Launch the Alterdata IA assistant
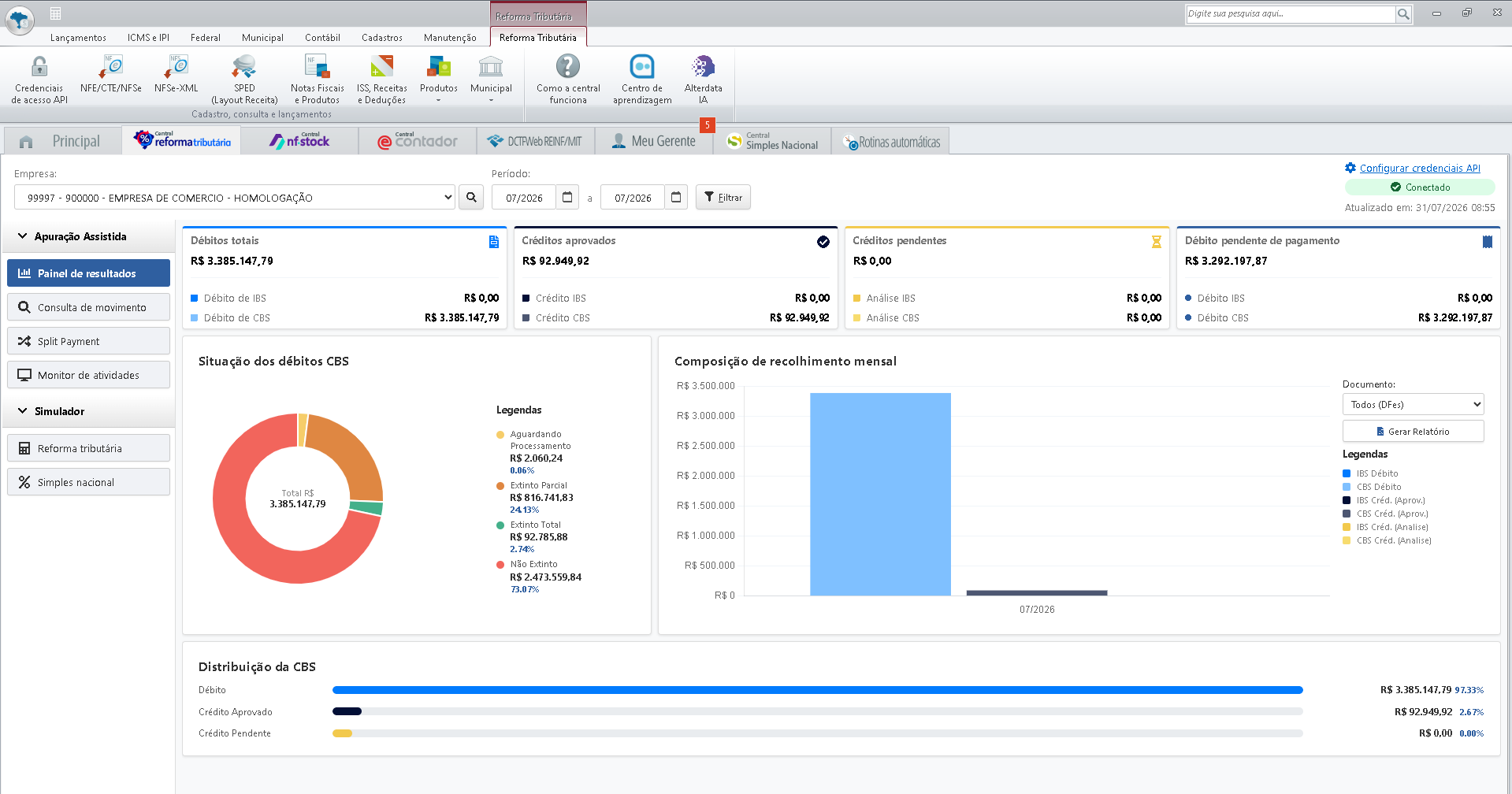The image size is (1512, 794). (703, 80)
